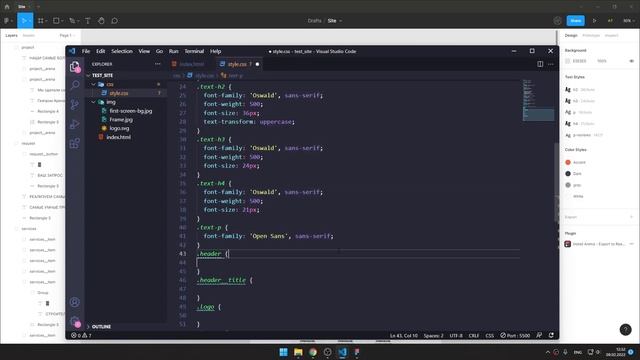The width and height of the screenshot is (640, 360).
Task: Collapse the css folder in Explorer
Action: (x=109, y=84)
